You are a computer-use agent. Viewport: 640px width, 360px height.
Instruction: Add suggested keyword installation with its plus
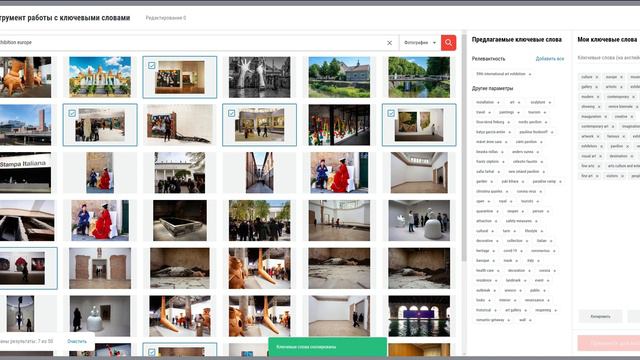pos(498,102)
